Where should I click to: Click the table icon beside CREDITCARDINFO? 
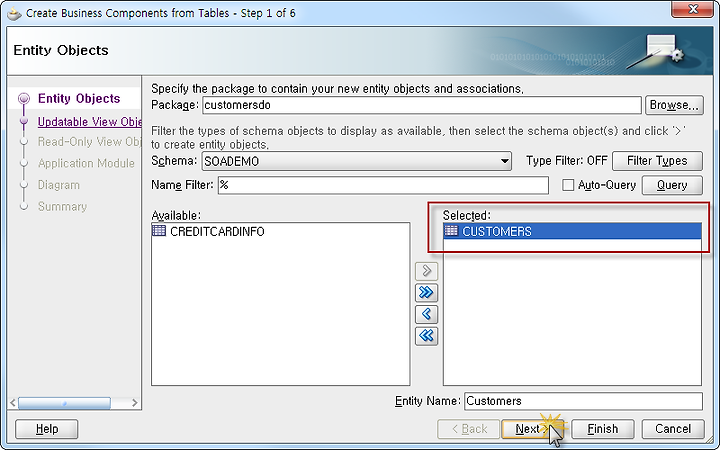[x=159, y=231]
